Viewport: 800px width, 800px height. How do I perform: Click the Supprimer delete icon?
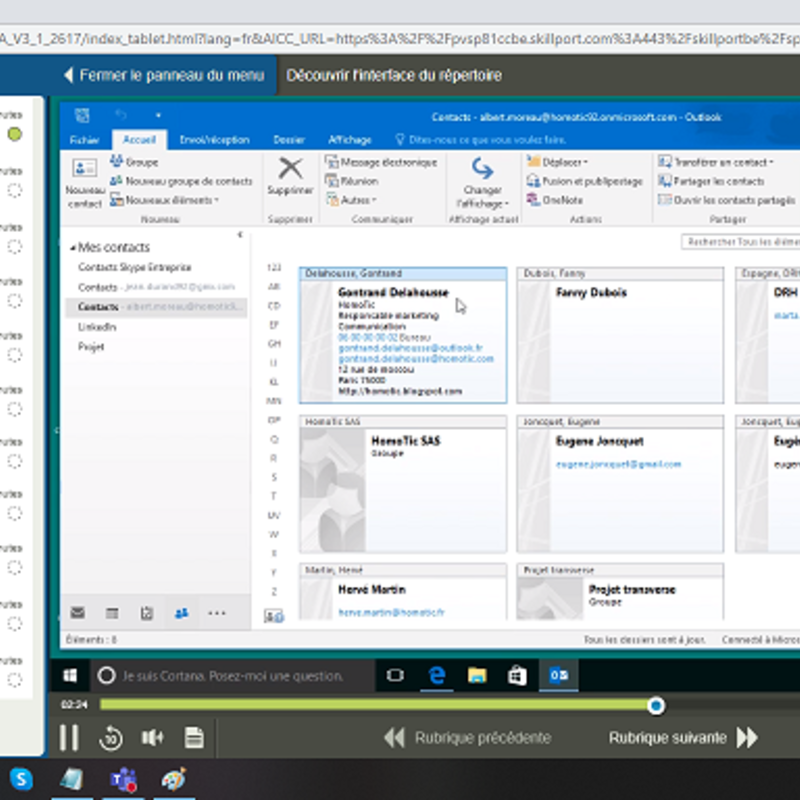point(290,169)
